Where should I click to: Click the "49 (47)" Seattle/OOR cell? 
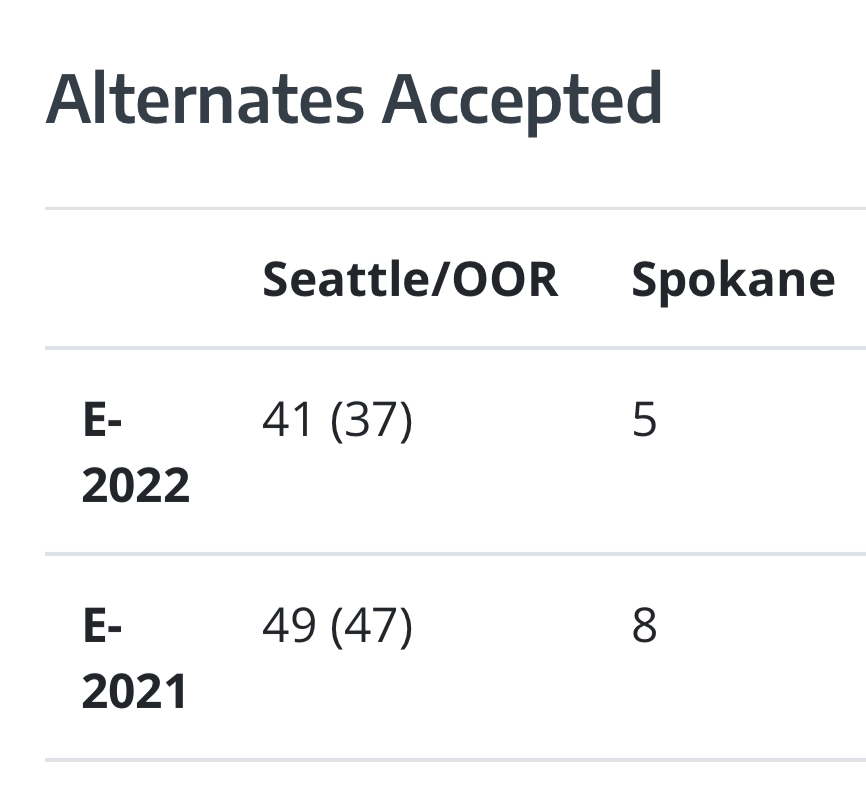337,626
